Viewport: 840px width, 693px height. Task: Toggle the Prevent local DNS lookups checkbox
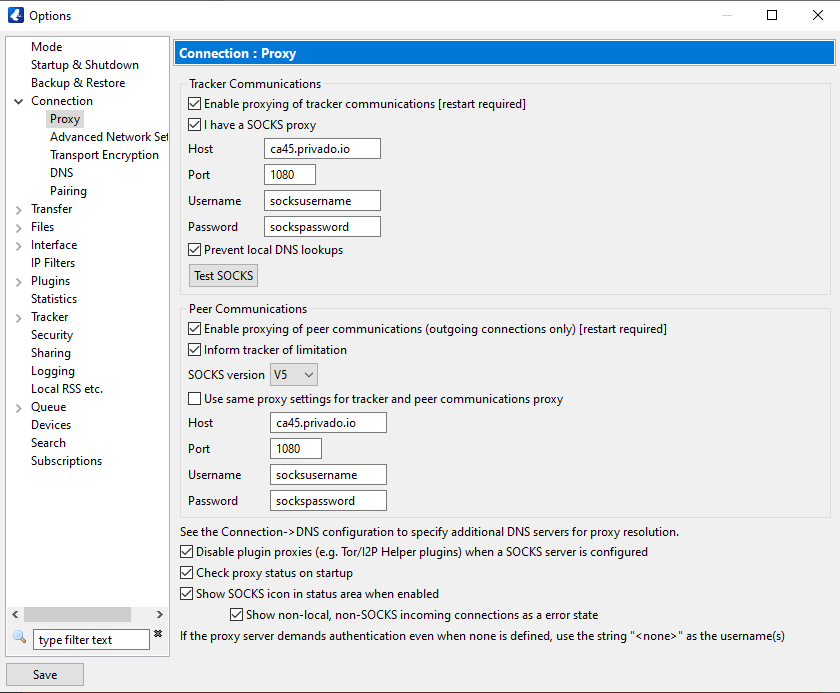coord(195,250)
